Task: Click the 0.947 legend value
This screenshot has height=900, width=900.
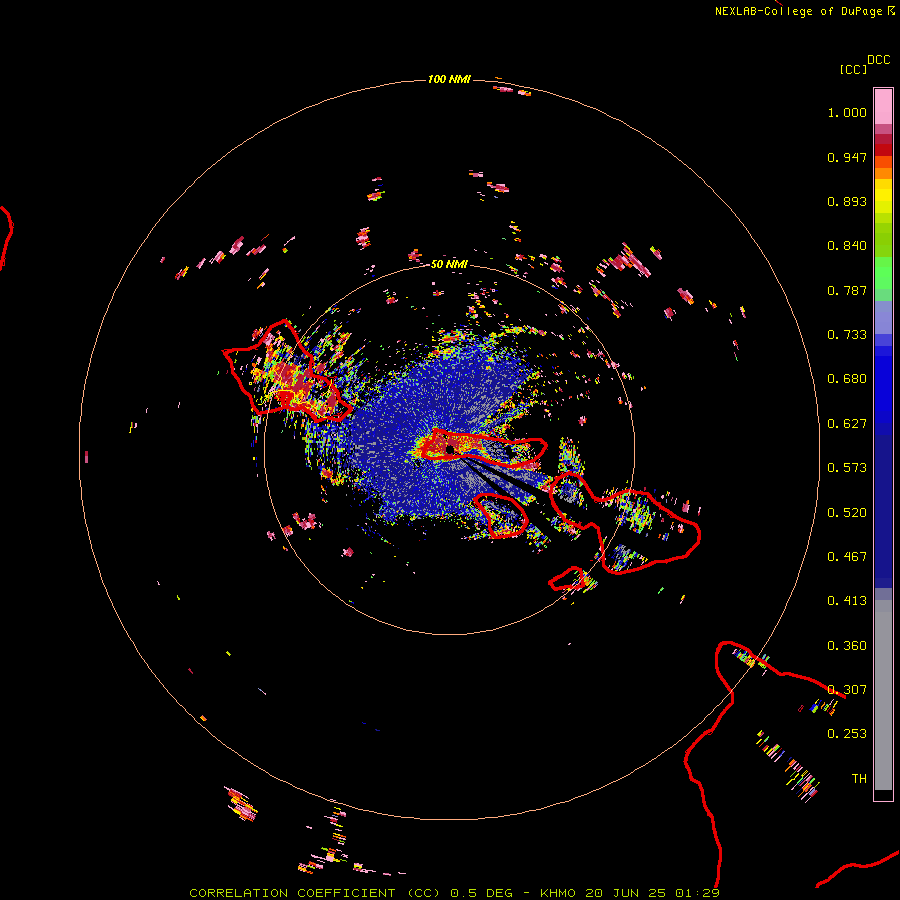Action: tap(847, 157)
